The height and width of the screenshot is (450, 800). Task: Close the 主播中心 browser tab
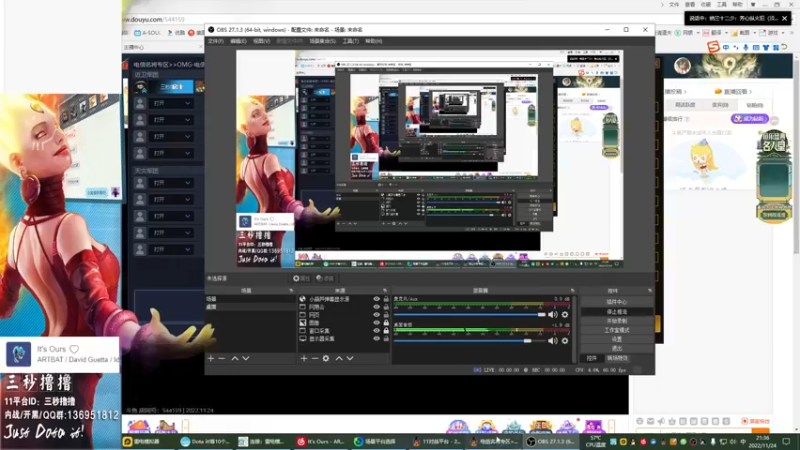point(200,47)
